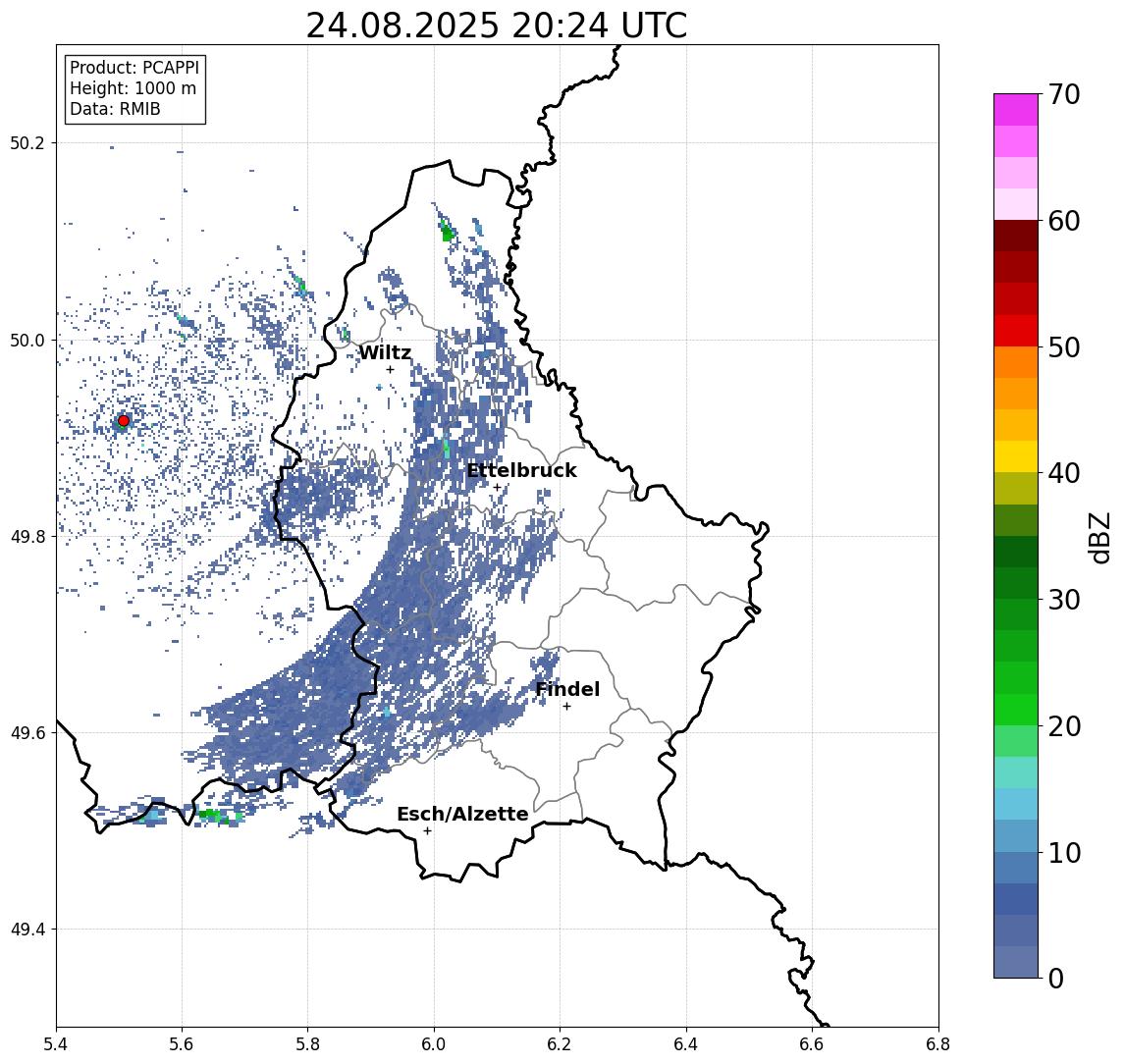The height and width of the screenshot is (1064, 1124).
Task: Click the lowest colorbar swatch at 0 dBZ
Action: (x=1016, y=962)
